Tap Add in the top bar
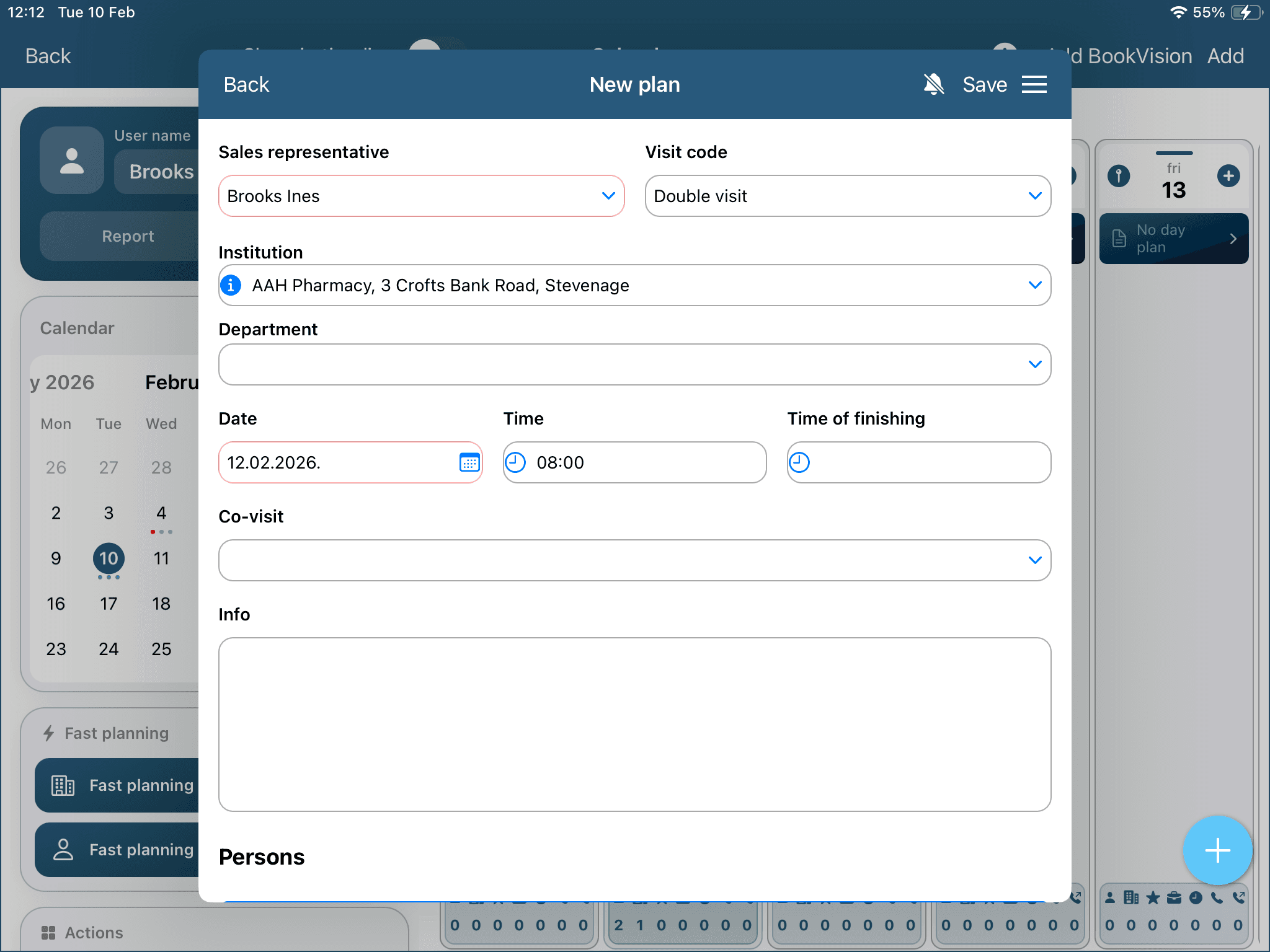Image resolution: width=1270 pixels, height=952 pixels. [1225, 56]
